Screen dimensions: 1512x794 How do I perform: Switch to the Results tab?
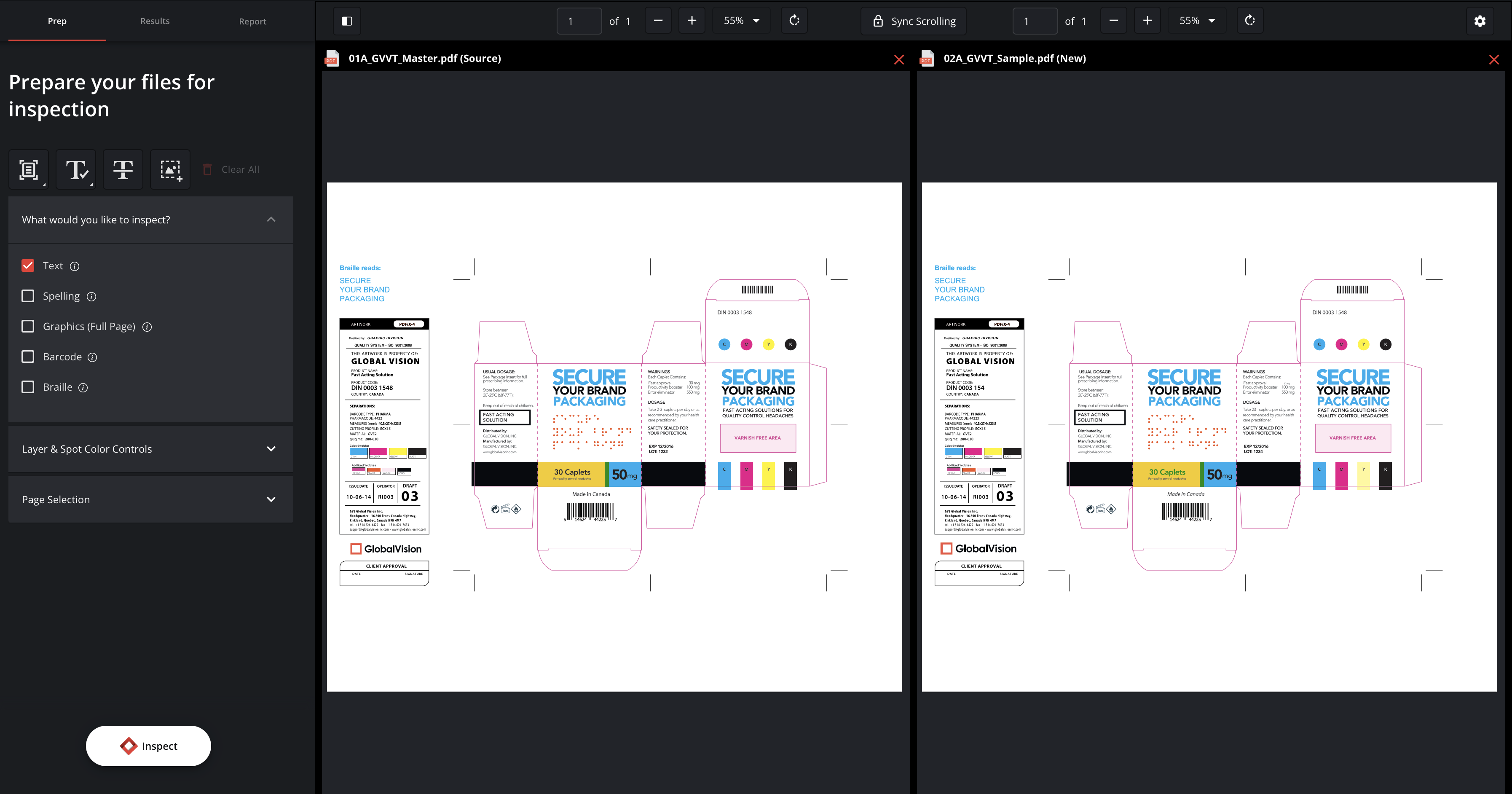coord(155,21)
